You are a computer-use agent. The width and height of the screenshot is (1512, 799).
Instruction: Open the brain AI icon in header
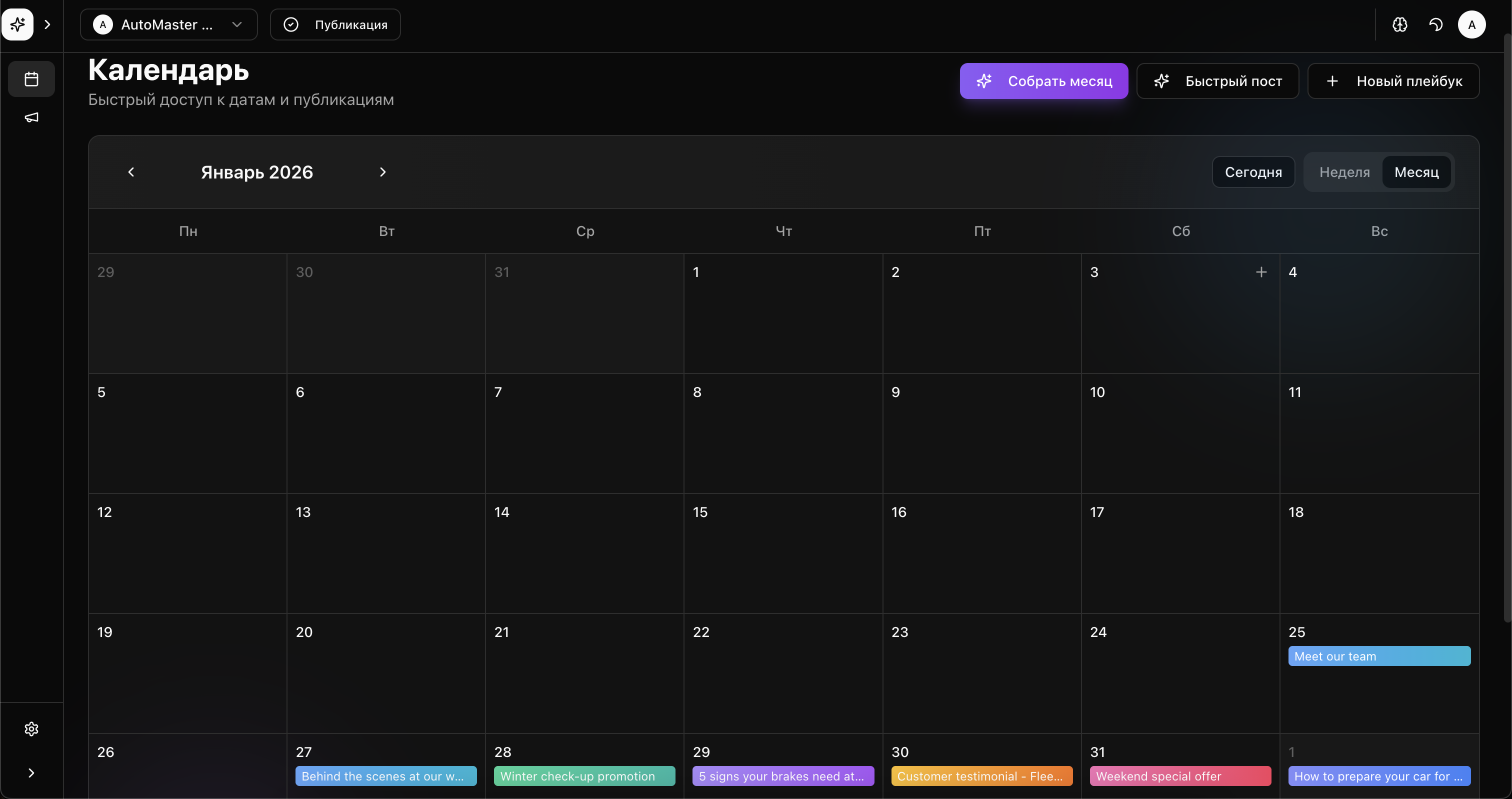click(x=1400, y=24)
